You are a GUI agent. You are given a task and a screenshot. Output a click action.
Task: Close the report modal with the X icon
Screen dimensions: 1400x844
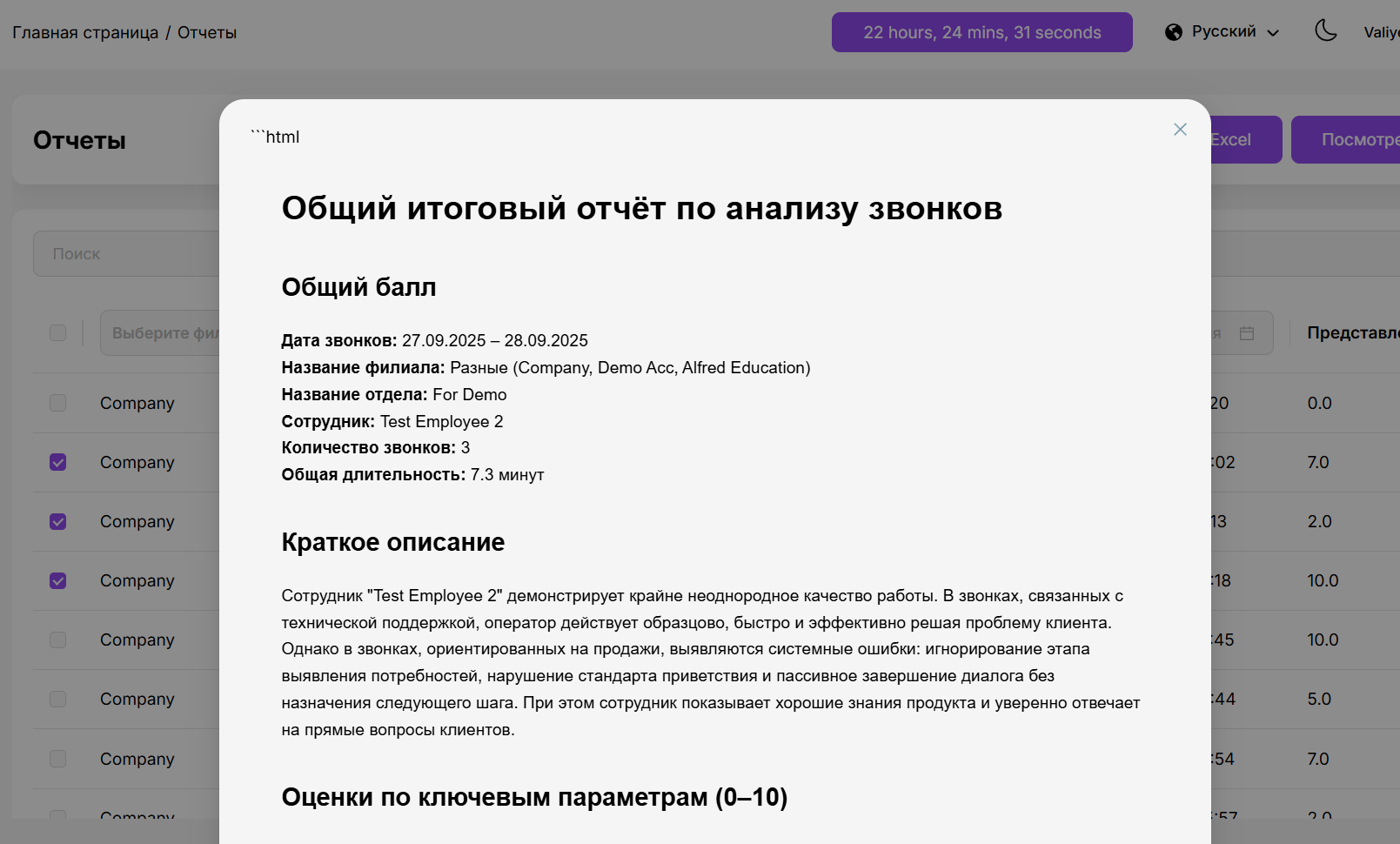(1180, 130)
